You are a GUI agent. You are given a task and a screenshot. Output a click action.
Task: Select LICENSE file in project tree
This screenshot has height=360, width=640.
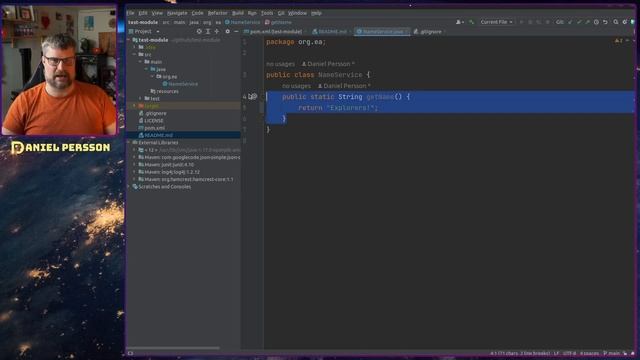click(151, 121)
